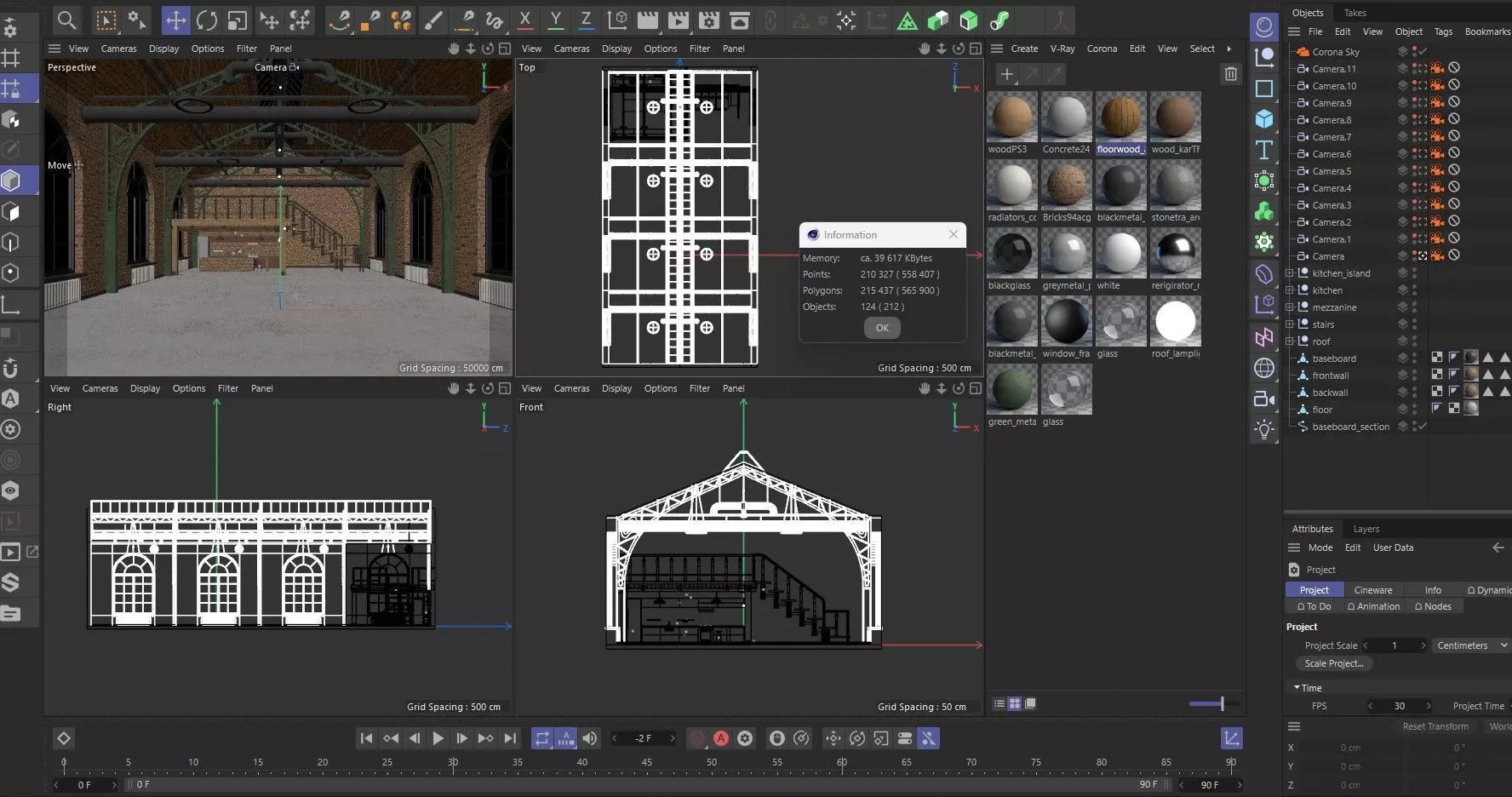
Task: Switch to the Layers tab
Action: 1366,529
